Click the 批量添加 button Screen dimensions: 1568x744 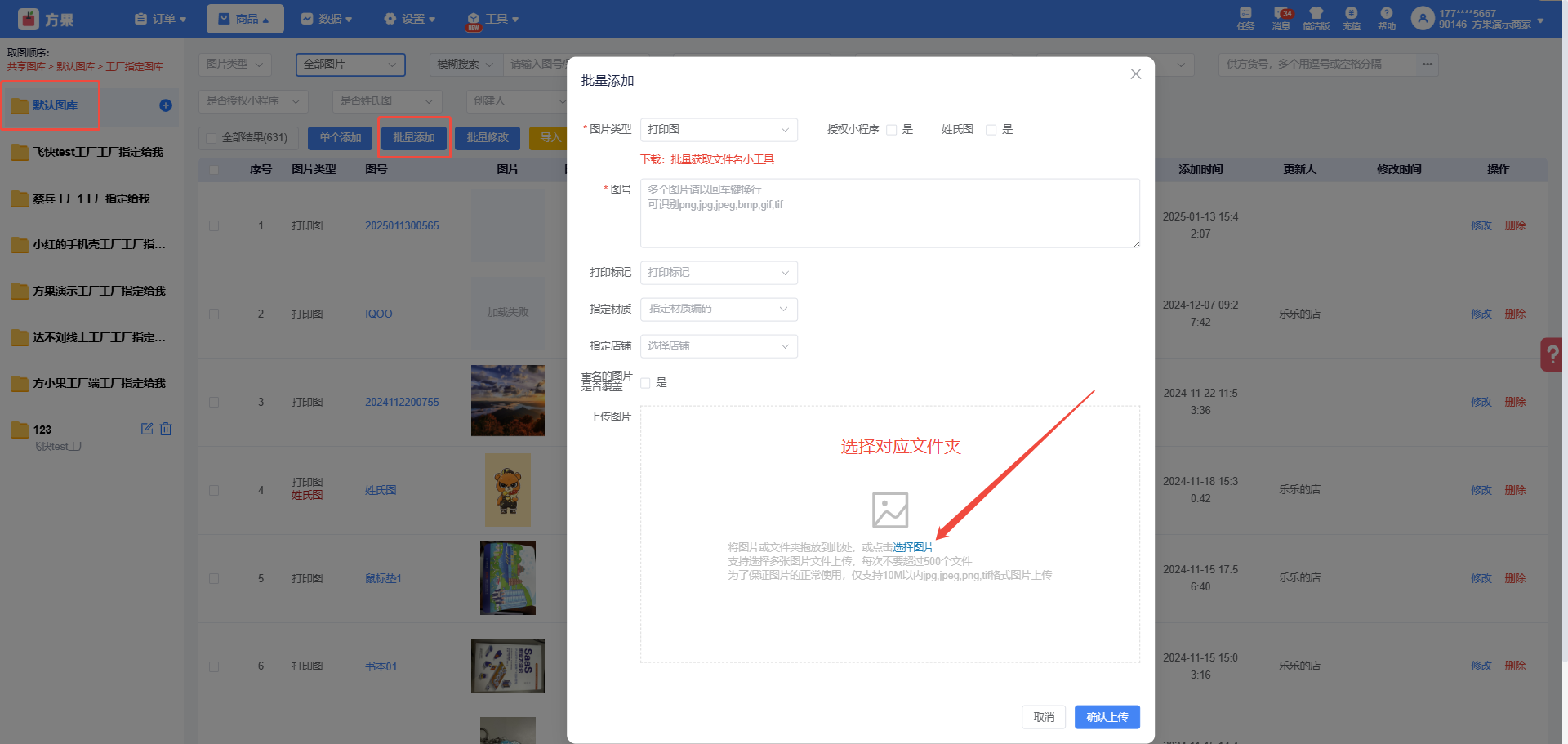[x=414, y=138]
